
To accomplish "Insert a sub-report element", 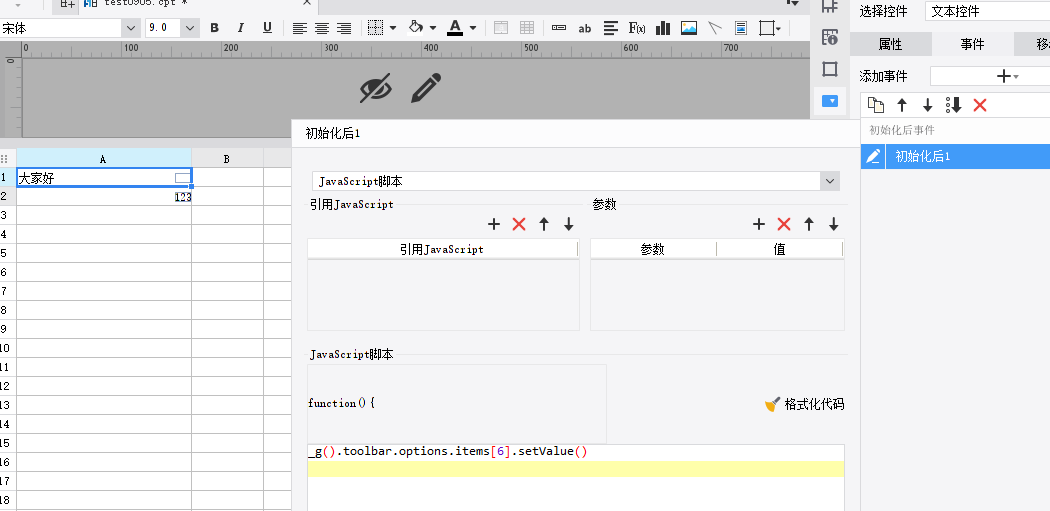I will click(x=741, y=28).
